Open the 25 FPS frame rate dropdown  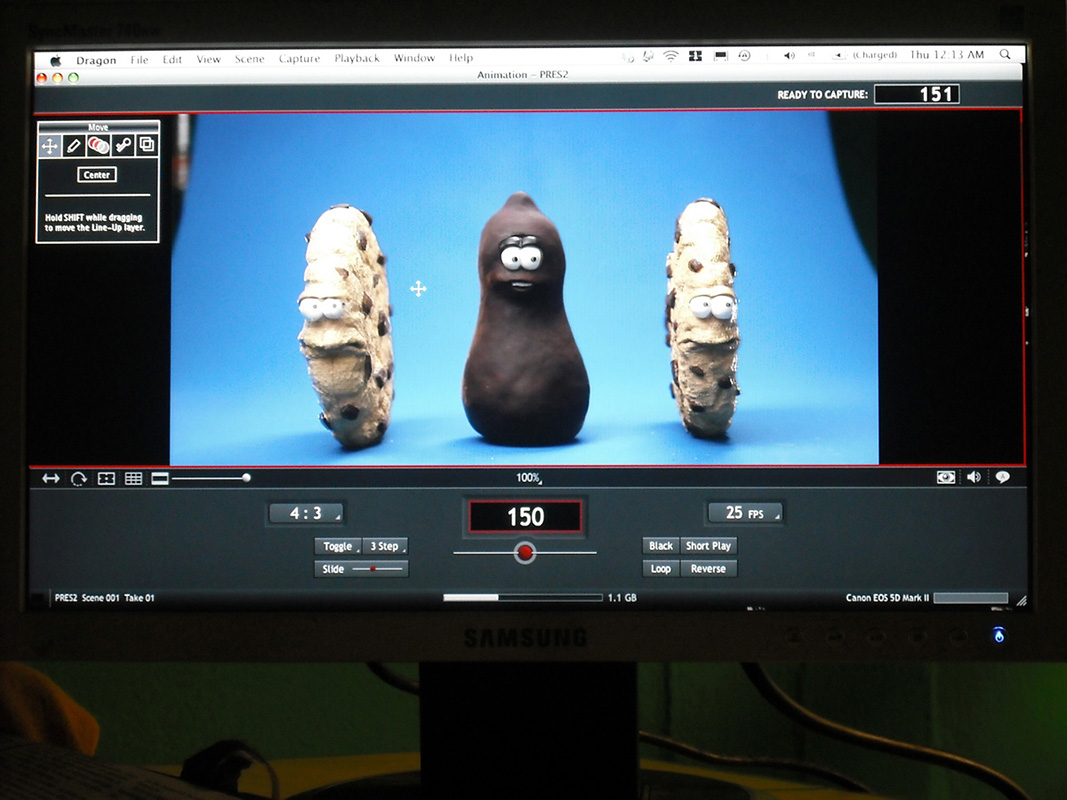(744, 513)
